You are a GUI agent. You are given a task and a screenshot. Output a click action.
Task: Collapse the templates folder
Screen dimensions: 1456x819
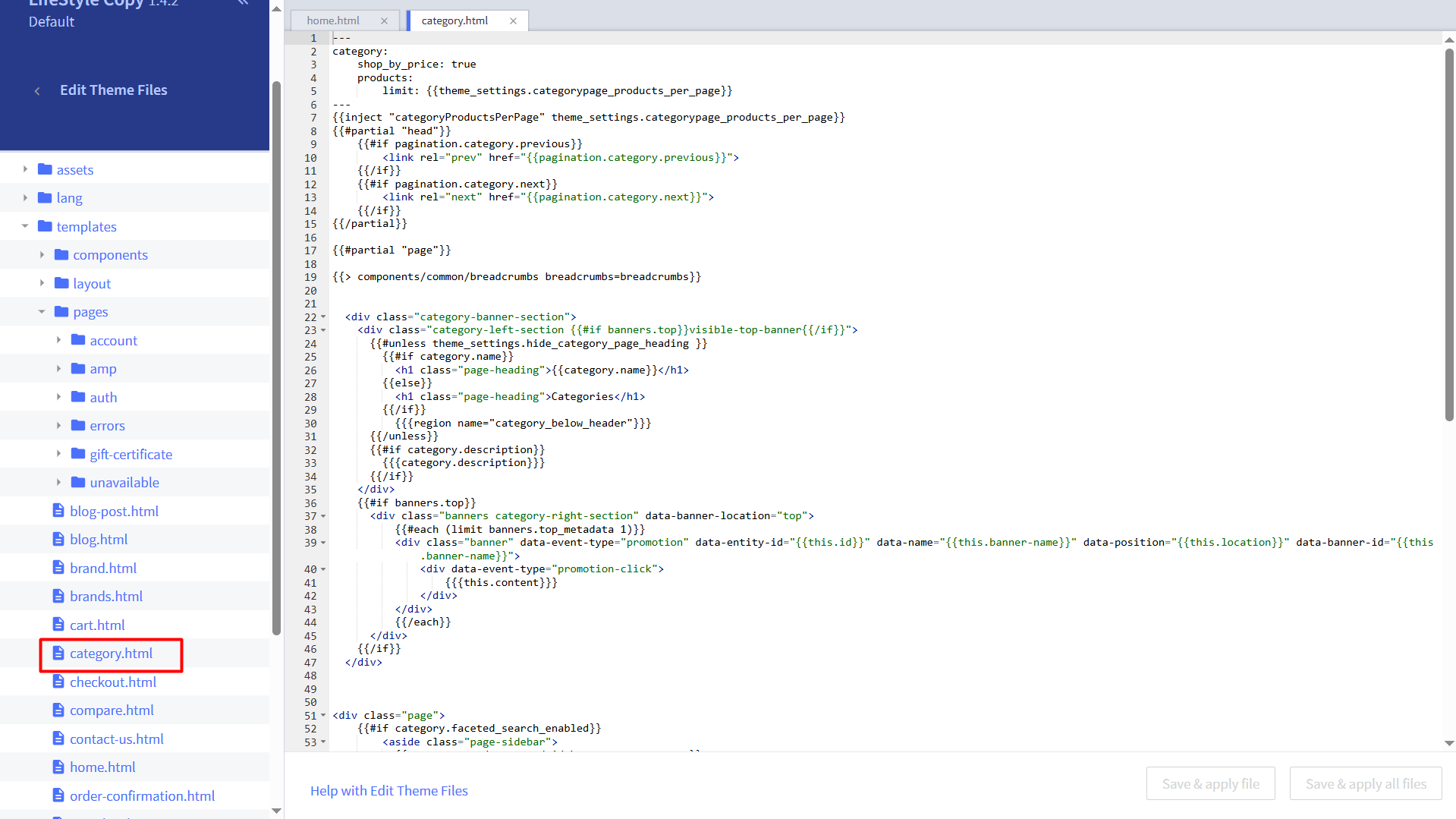pyautogui.click(x=25, y=226)
